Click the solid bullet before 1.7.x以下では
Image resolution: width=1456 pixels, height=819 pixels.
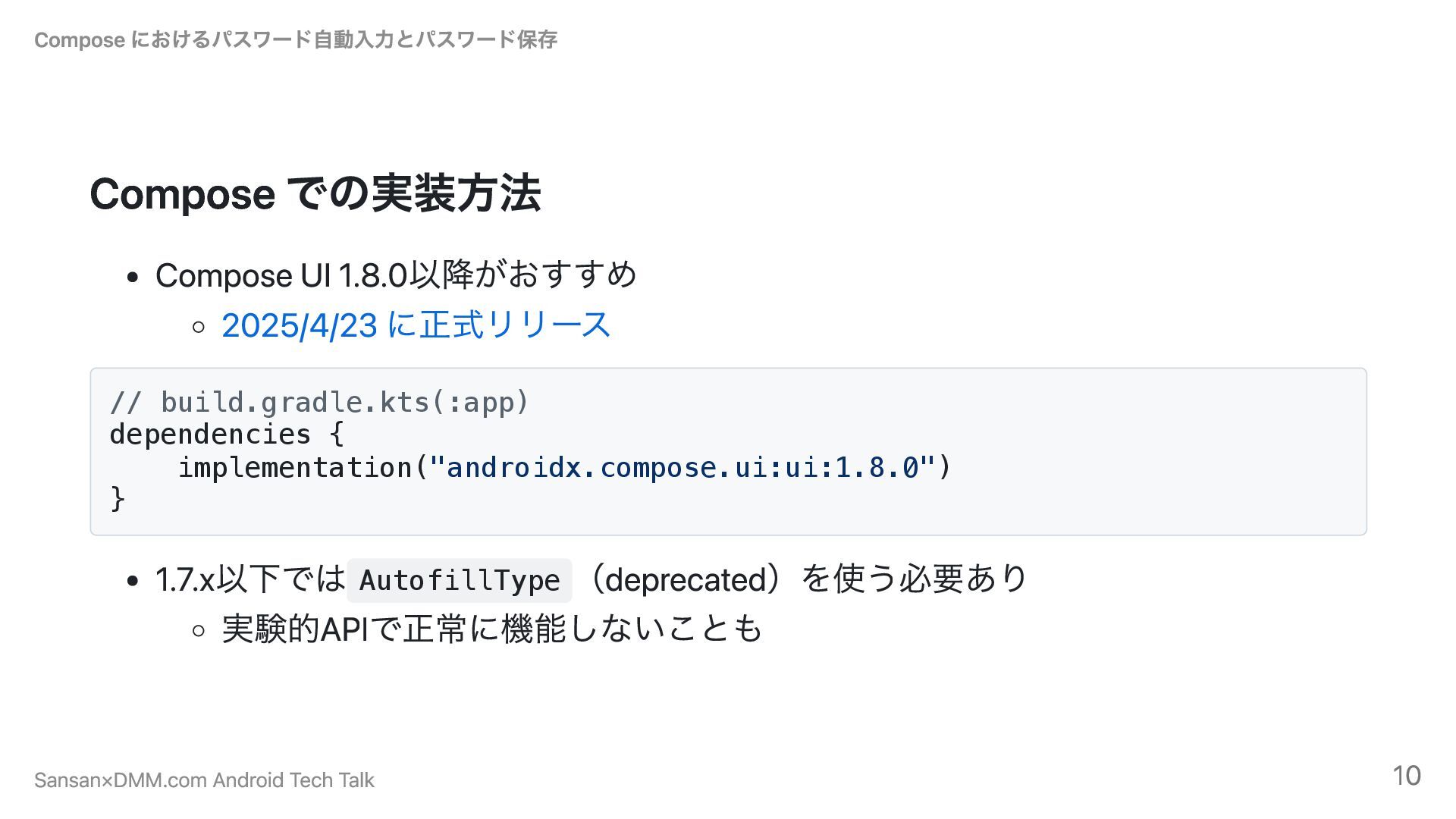pyautogui.click(x=133, y=582)
